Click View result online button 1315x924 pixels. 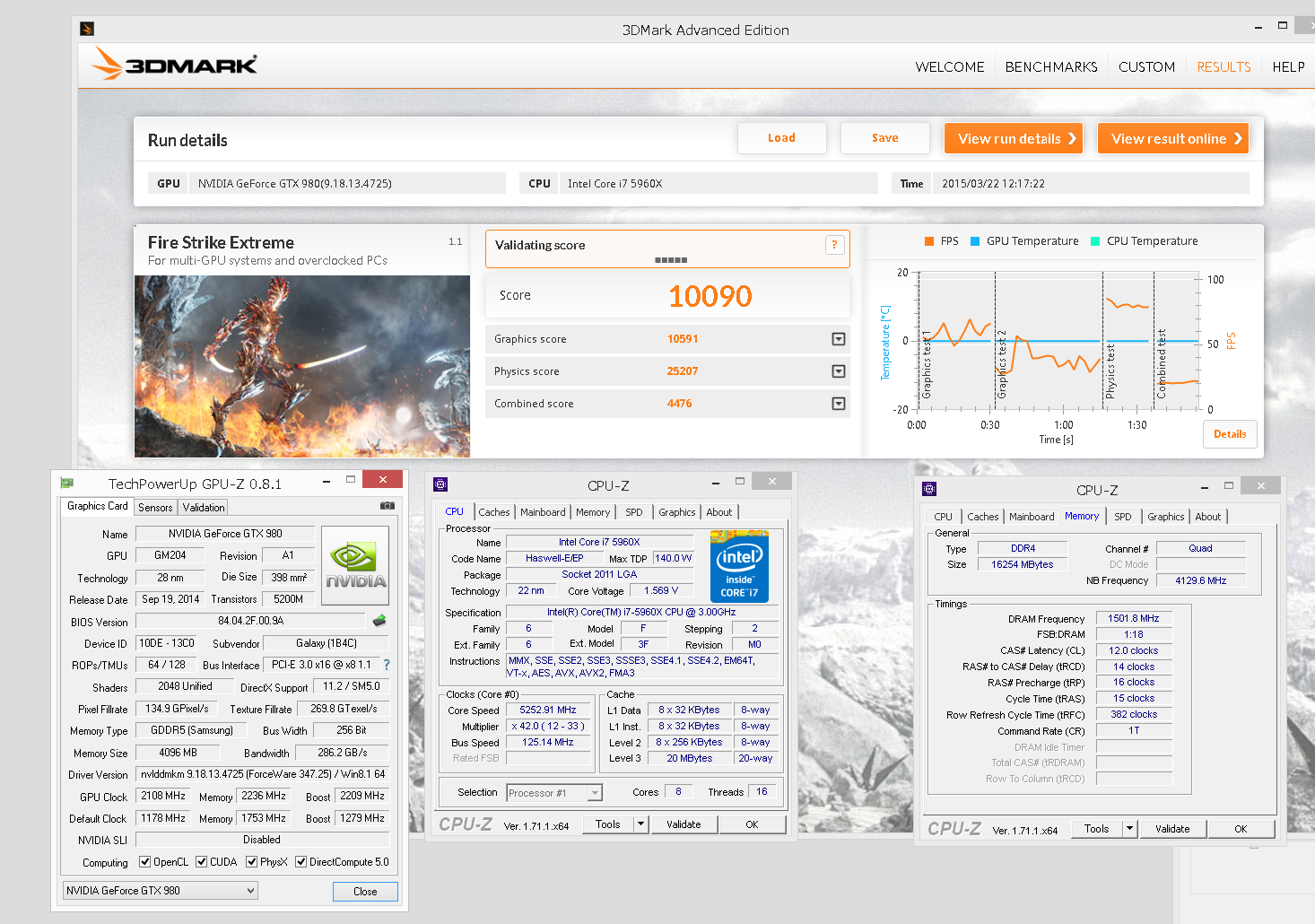[1173, 138]
